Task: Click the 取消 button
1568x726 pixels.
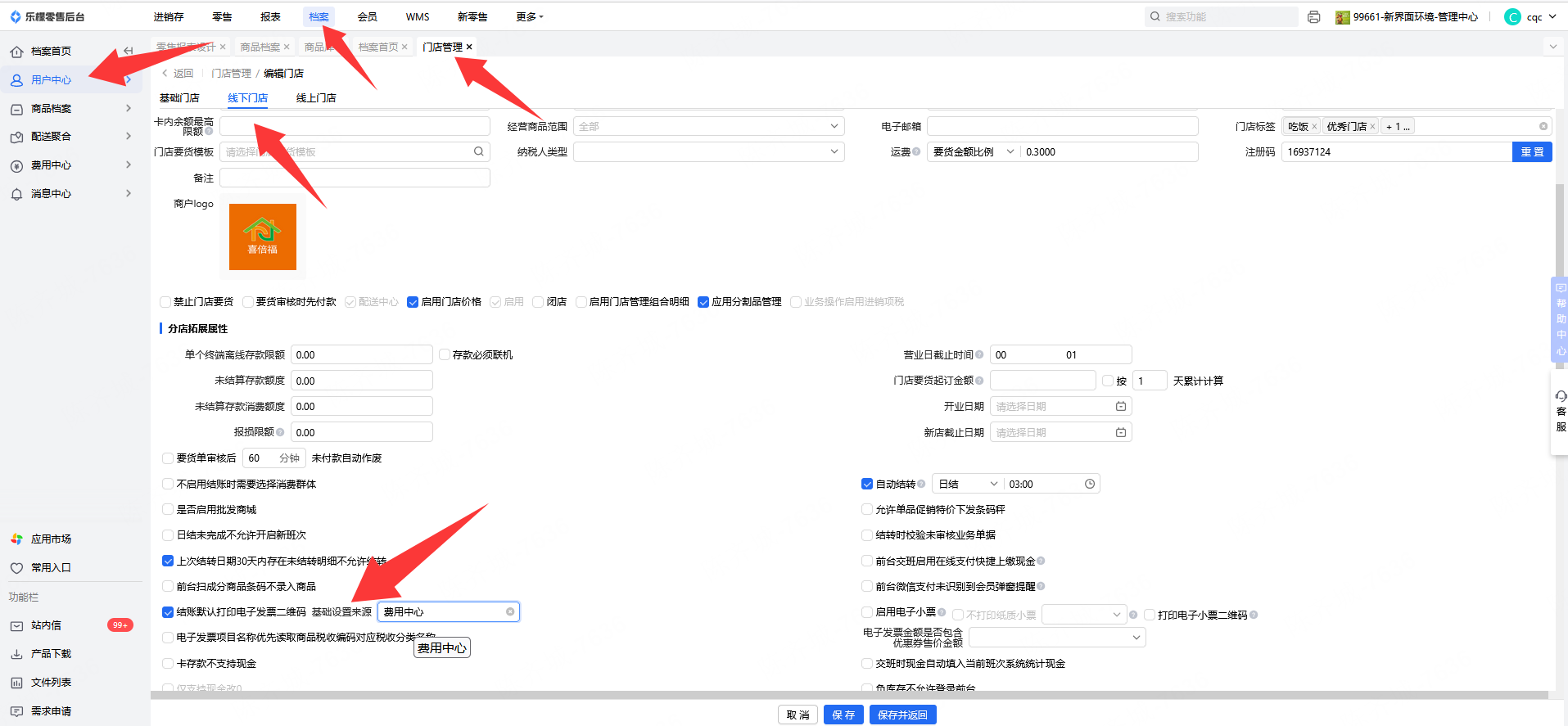Action: click(x=798, y=715)
